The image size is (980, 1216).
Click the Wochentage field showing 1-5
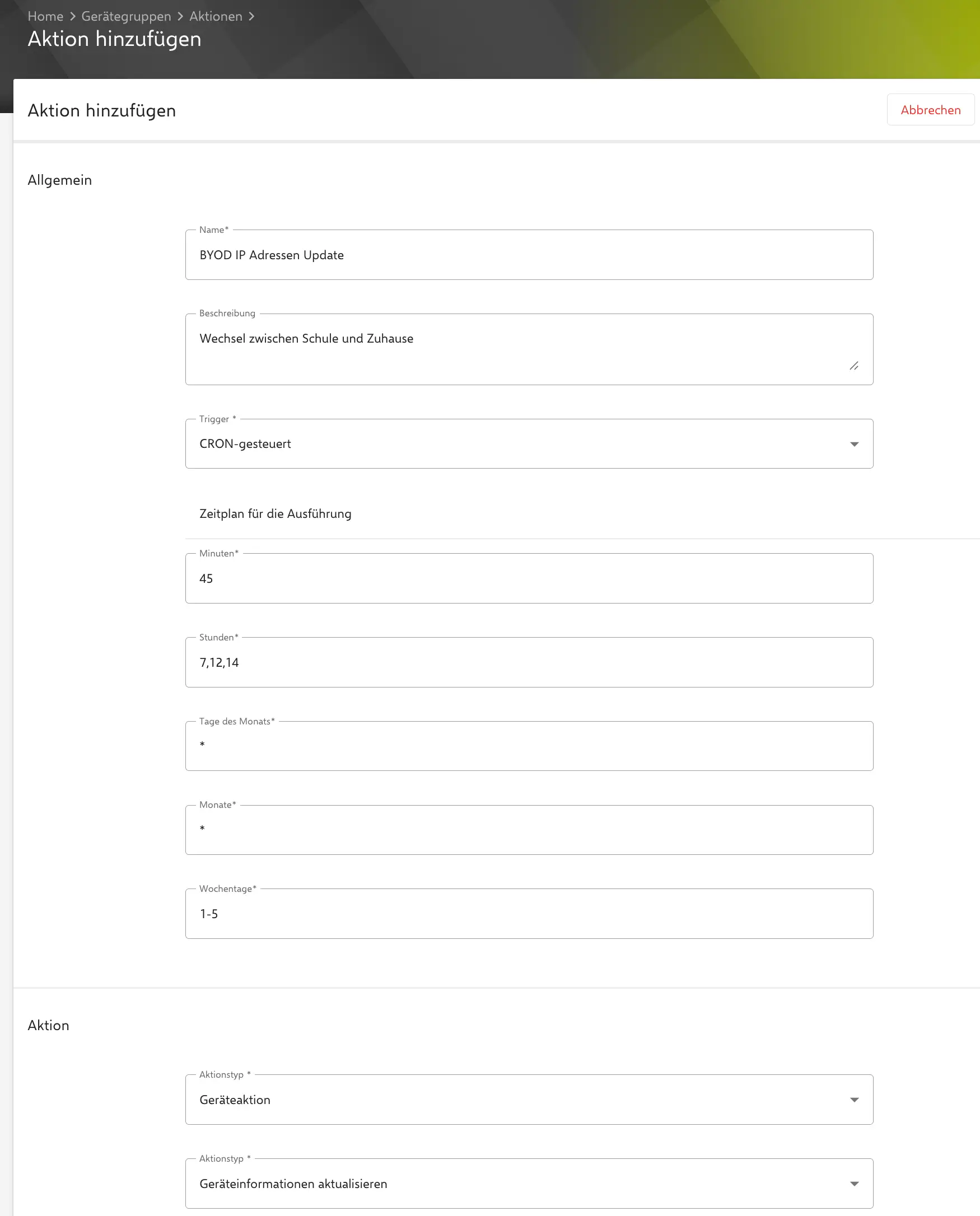coord(529,913)
